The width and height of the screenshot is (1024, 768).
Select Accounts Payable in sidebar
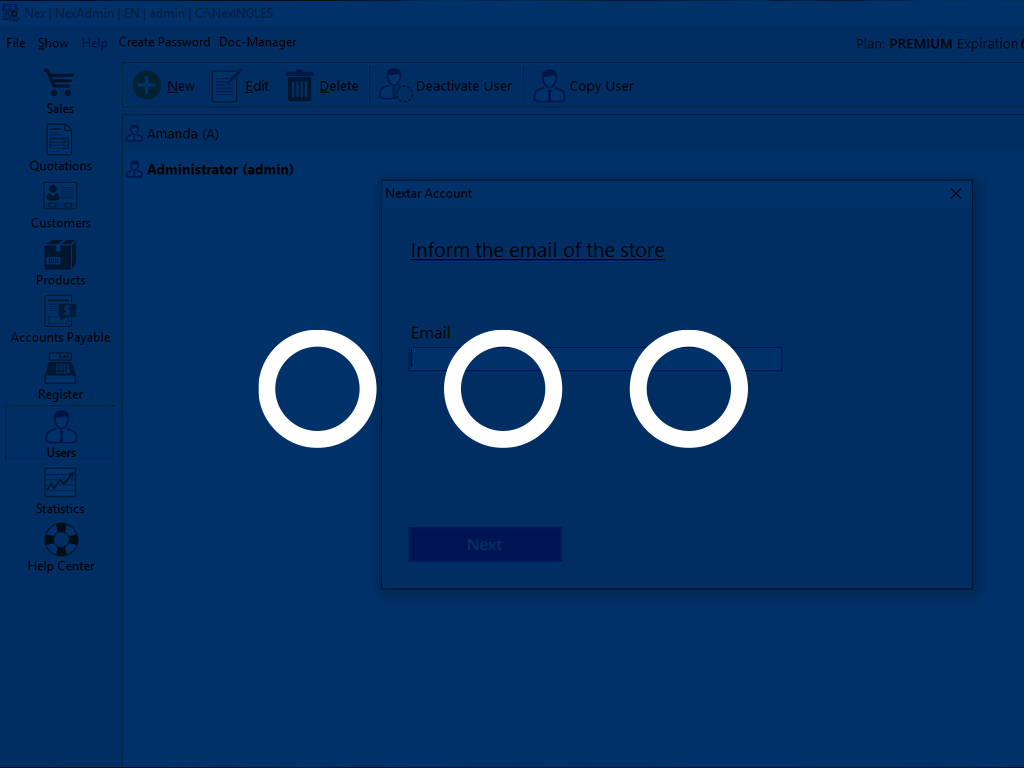[x=60, y=318]
